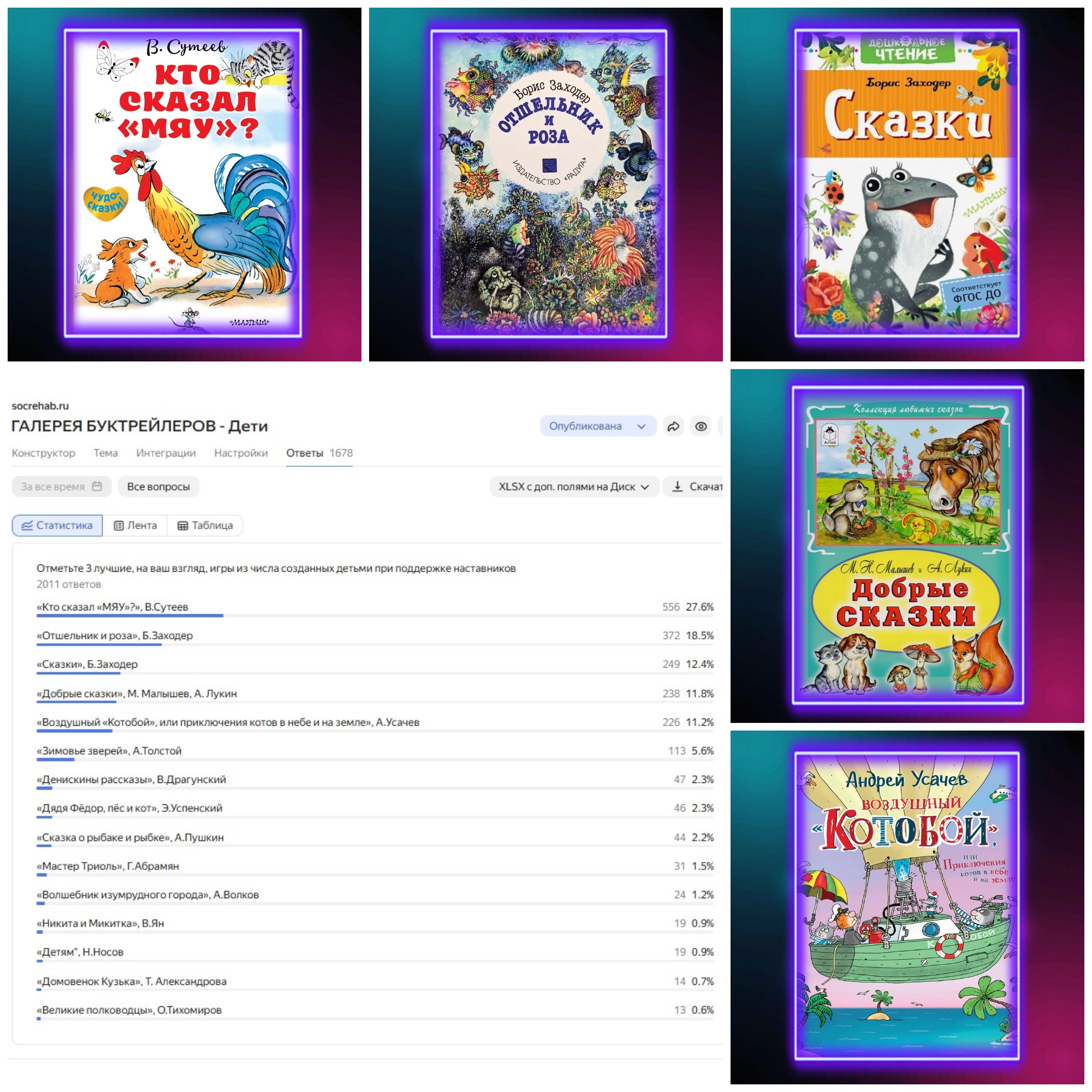Open the Ответы 1678 tab
Screen dimensions: 1092x1092
[319, 453]
